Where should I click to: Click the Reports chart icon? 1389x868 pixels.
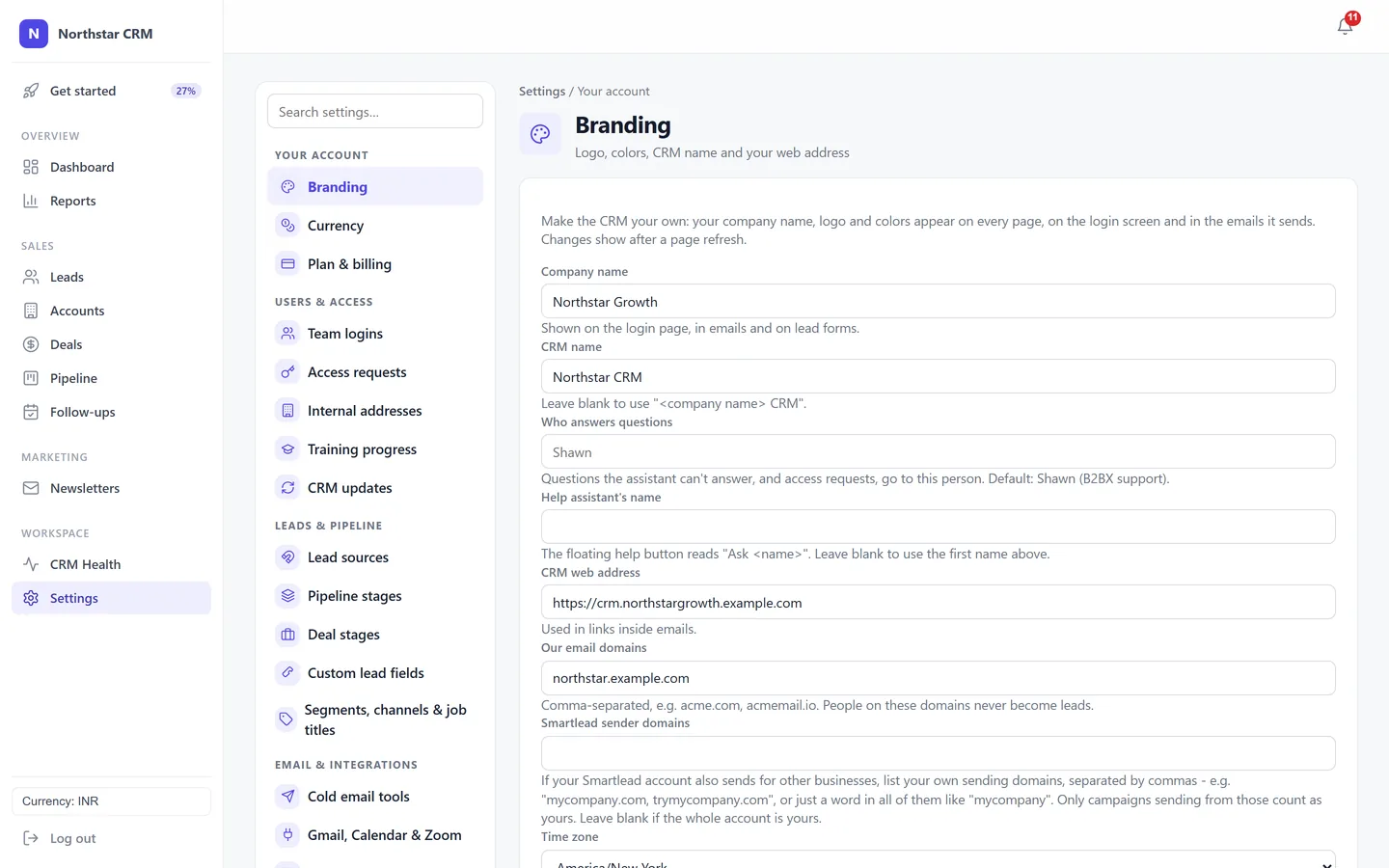pyautogui.click(x=31, y=201)
